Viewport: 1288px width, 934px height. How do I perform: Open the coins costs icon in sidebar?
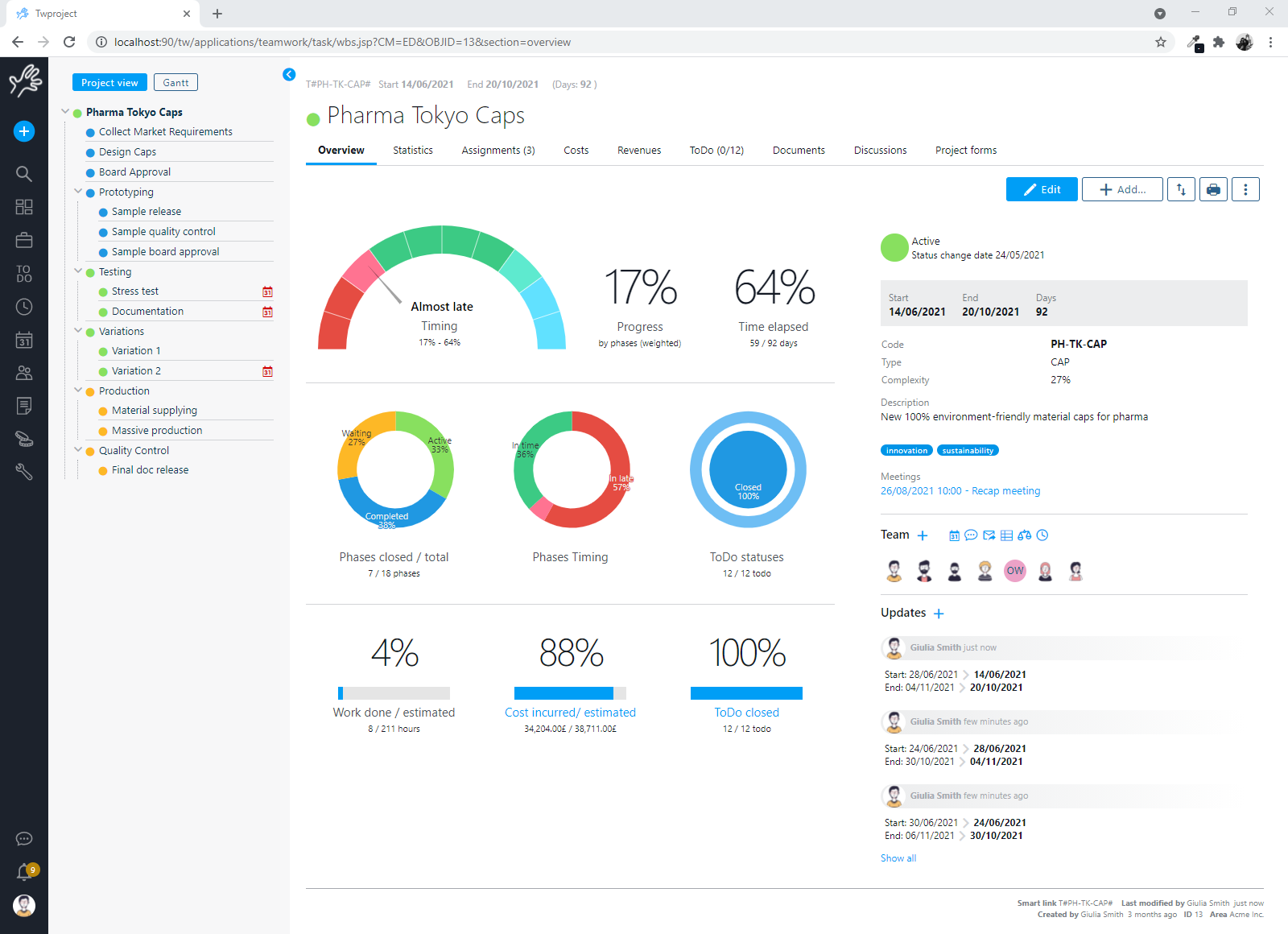tap(24, 439)
